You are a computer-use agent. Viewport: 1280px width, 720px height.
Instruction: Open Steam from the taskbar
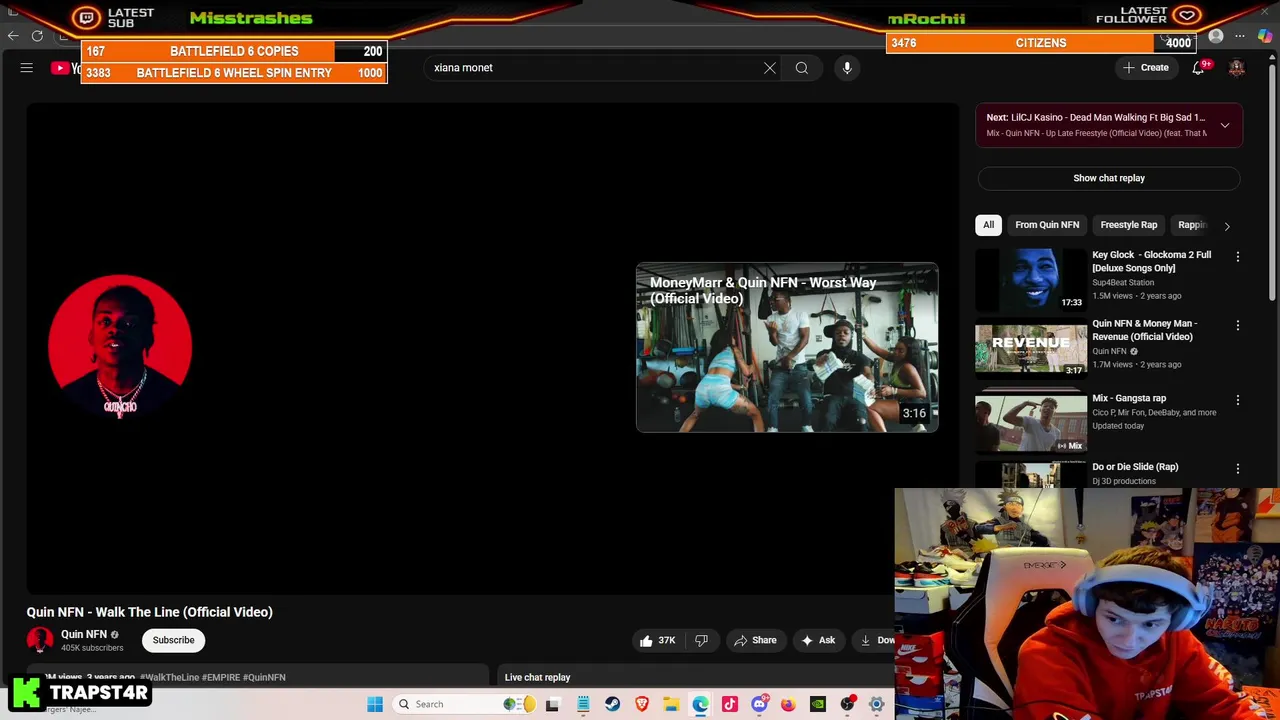(x=612, y=704)
